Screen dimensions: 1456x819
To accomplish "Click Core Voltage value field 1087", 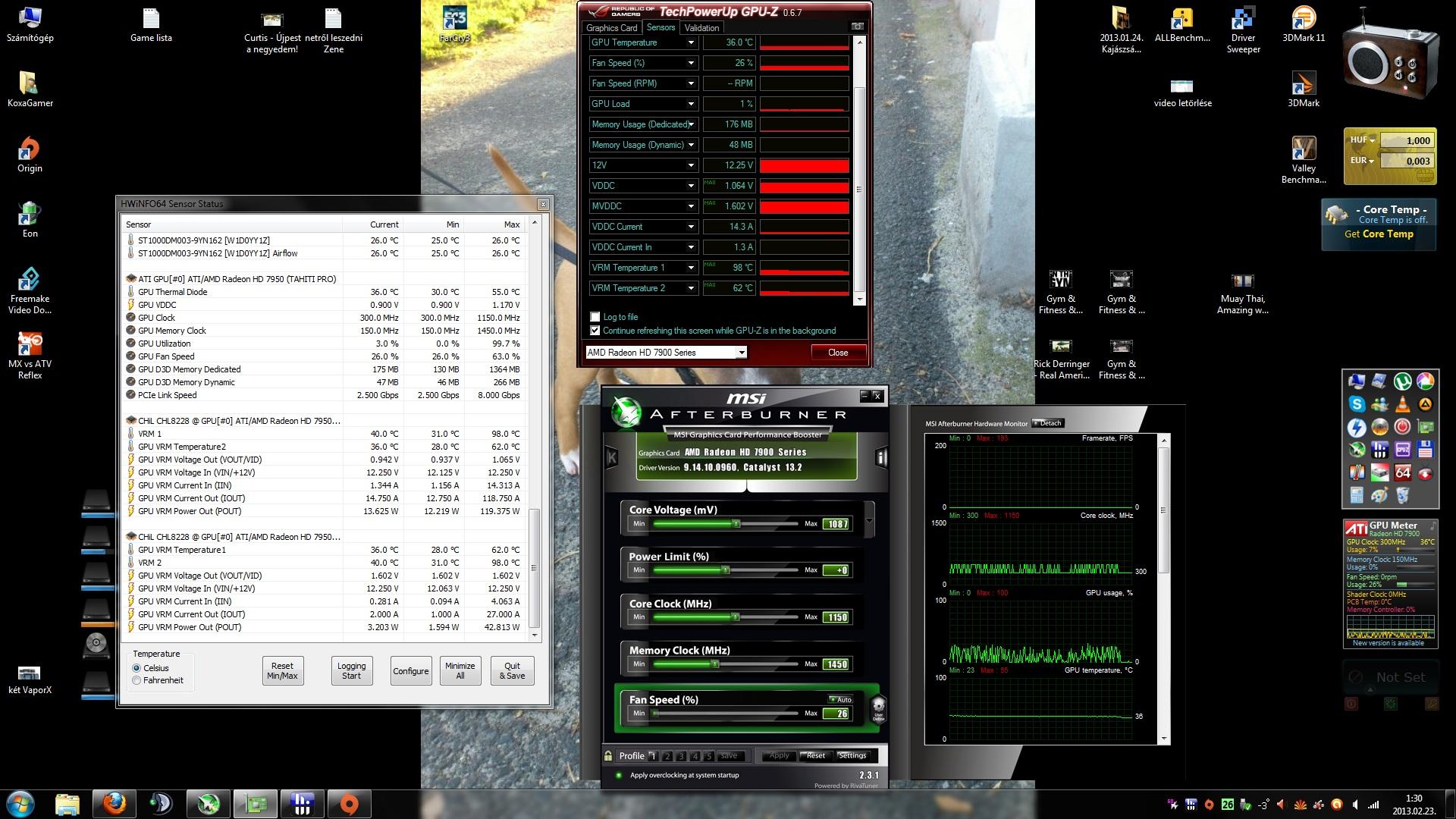I will pyautogui.click(x=836, y=524).
